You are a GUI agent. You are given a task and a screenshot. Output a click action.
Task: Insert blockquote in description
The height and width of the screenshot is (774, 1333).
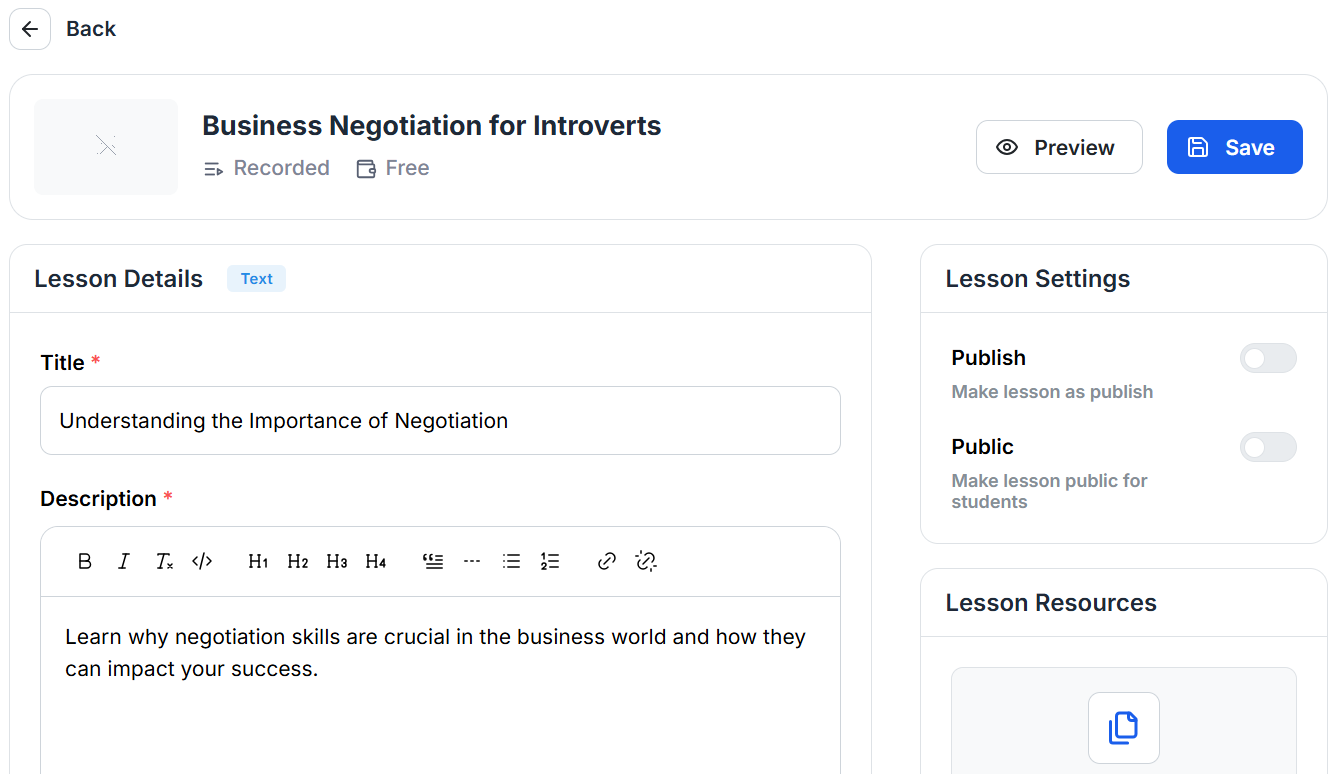pyautogui.click(x=433, y=562)
